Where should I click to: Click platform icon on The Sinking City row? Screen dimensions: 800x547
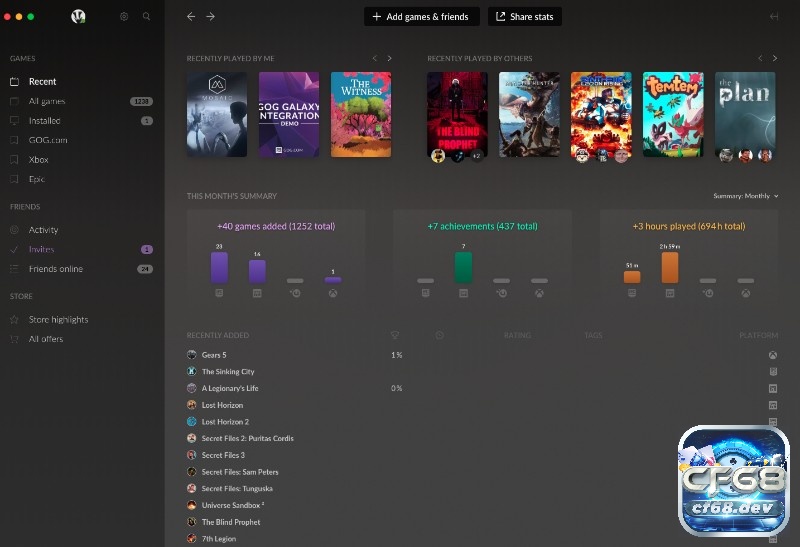(773, 371)
